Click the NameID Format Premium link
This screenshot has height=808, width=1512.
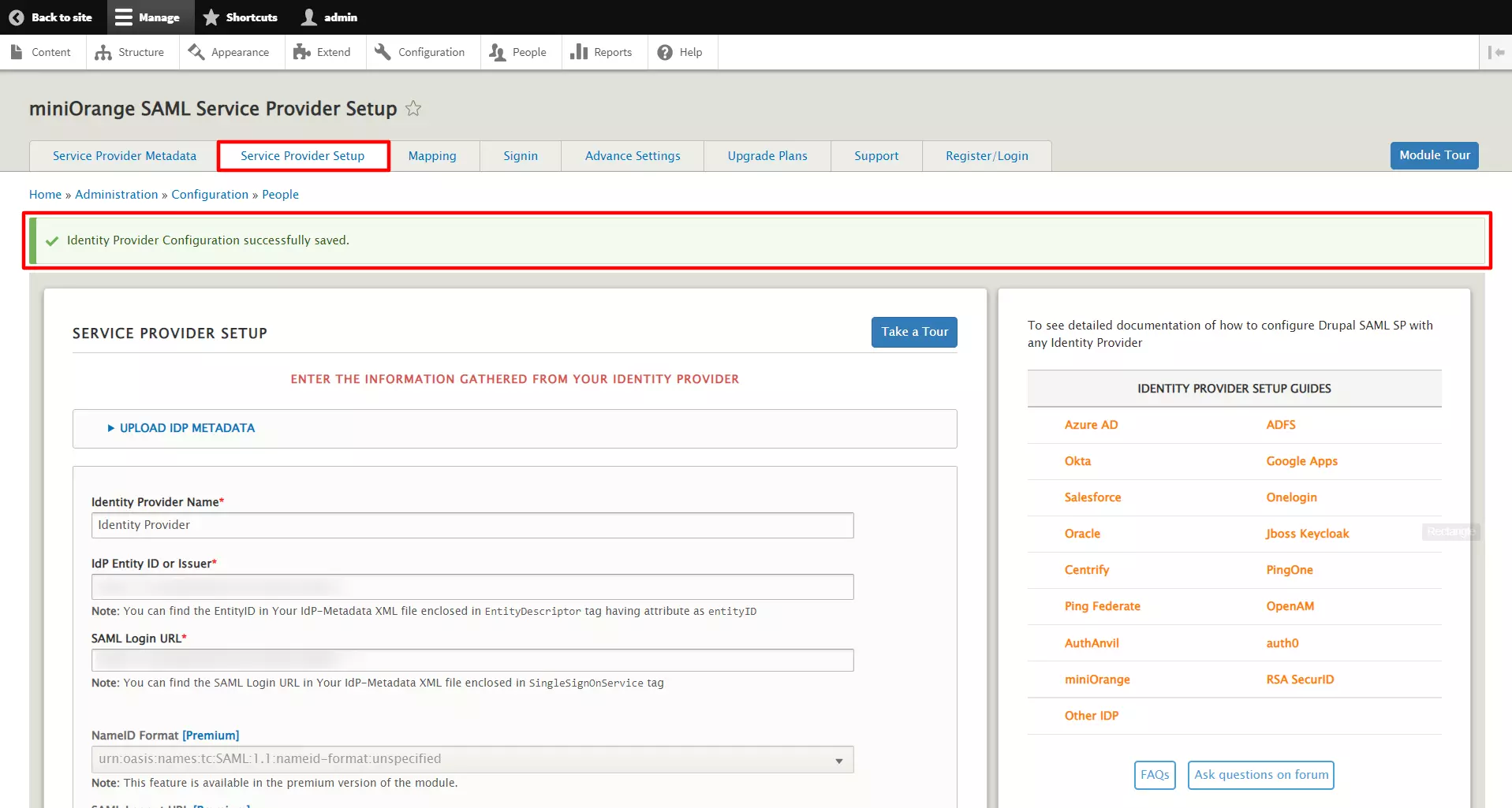(211, 735)
